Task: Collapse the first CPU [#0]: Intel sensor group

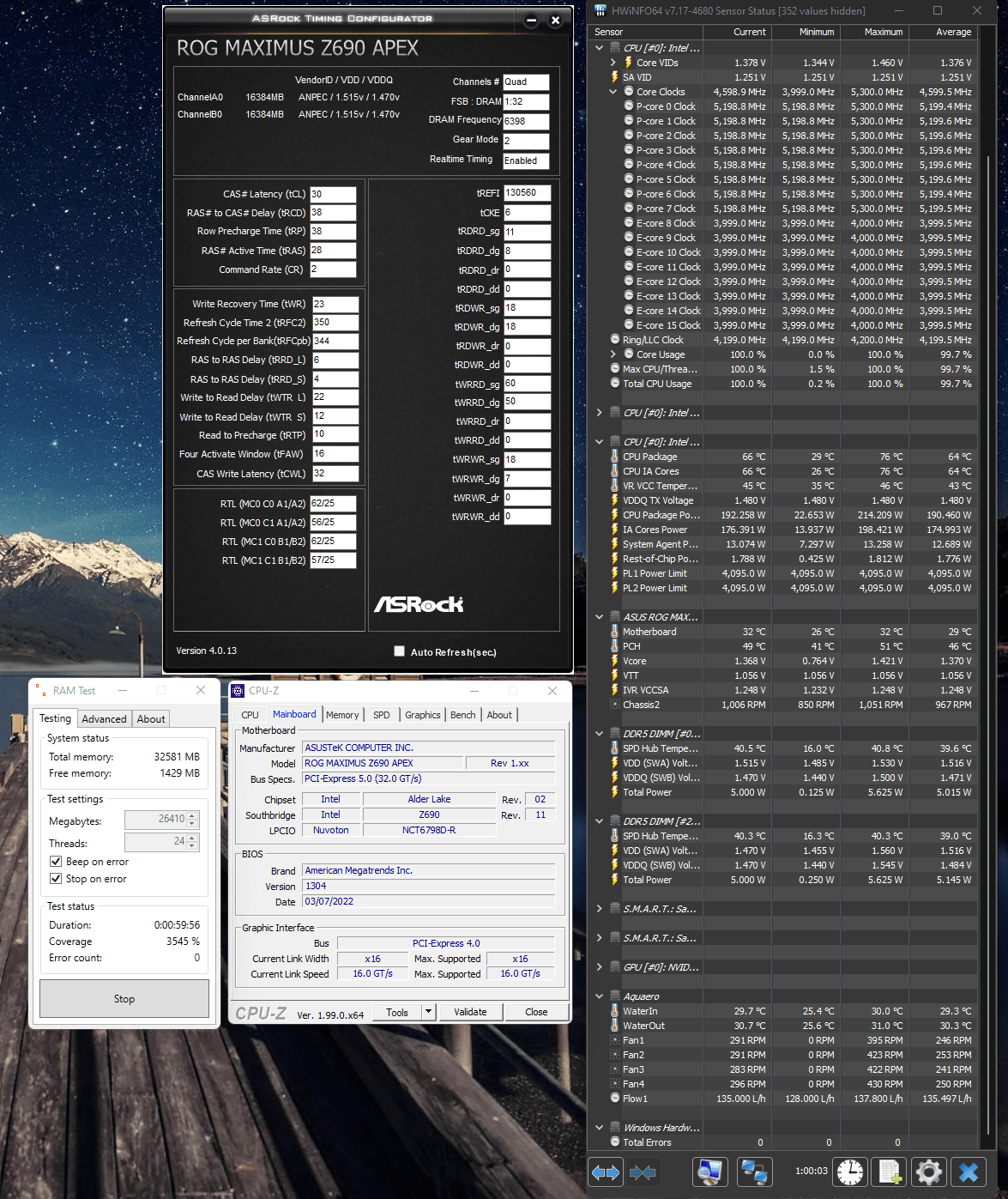Action: coord(600,48)
